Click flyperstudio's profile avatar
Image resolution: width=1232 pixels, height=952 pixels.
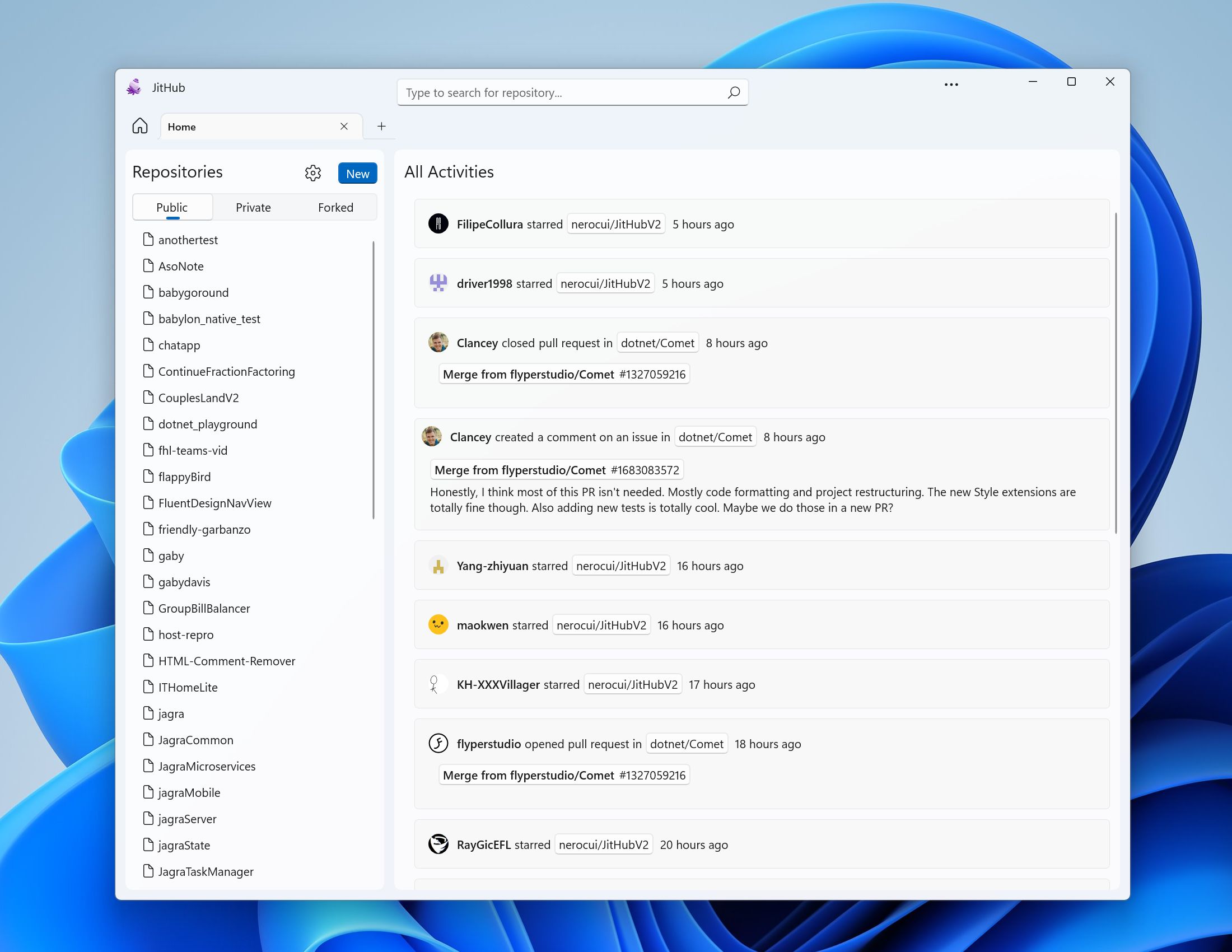pos(438,743)
